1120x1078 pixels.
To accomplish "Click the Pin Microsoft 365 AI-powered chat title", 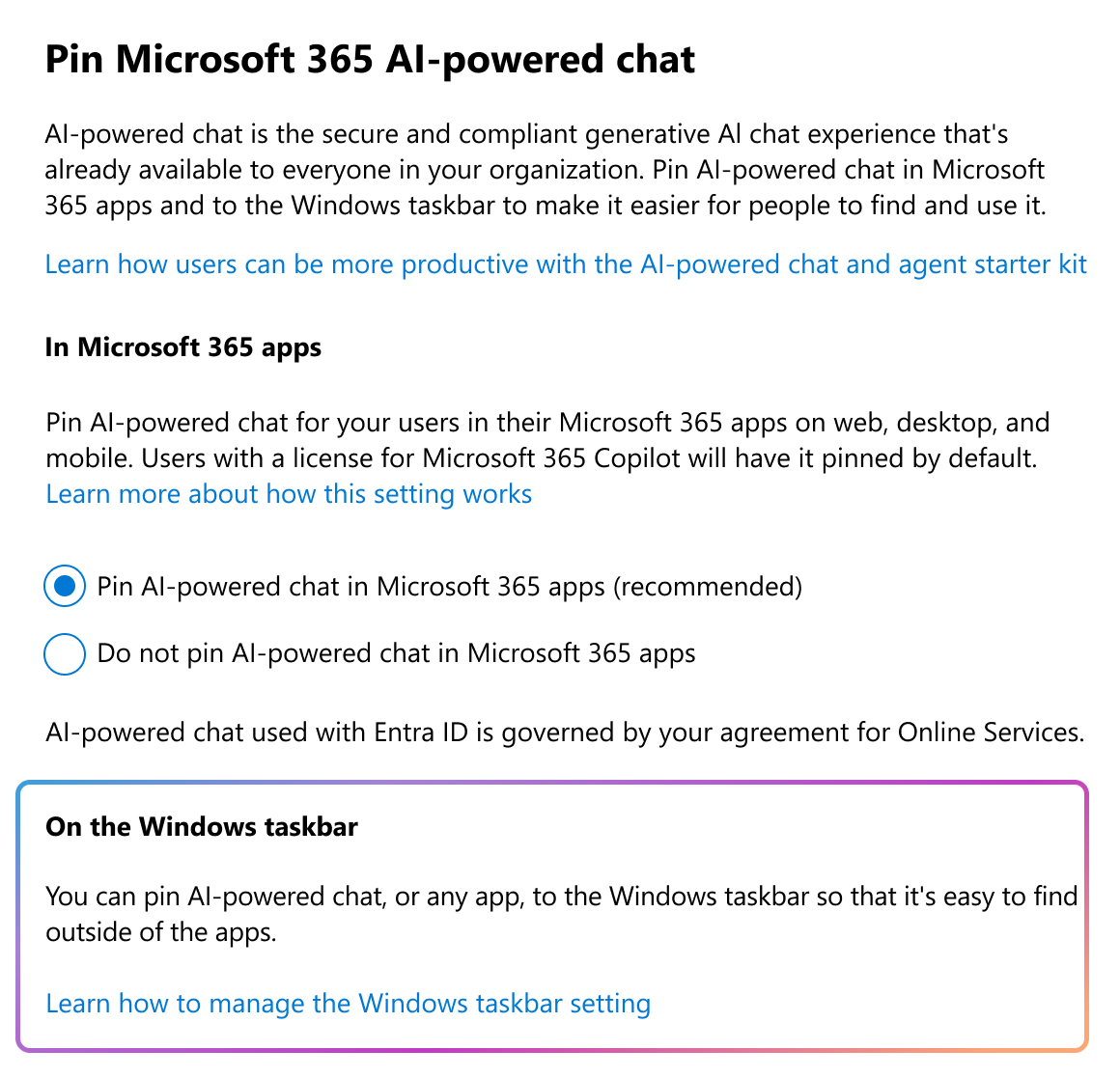I will pos(370,59).
